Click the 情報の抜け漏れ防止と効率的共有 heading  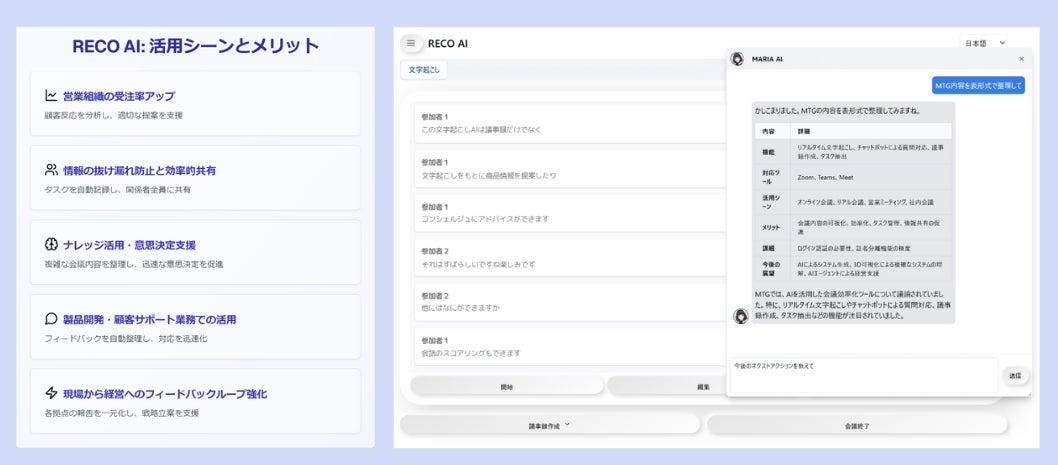point(140,171)
